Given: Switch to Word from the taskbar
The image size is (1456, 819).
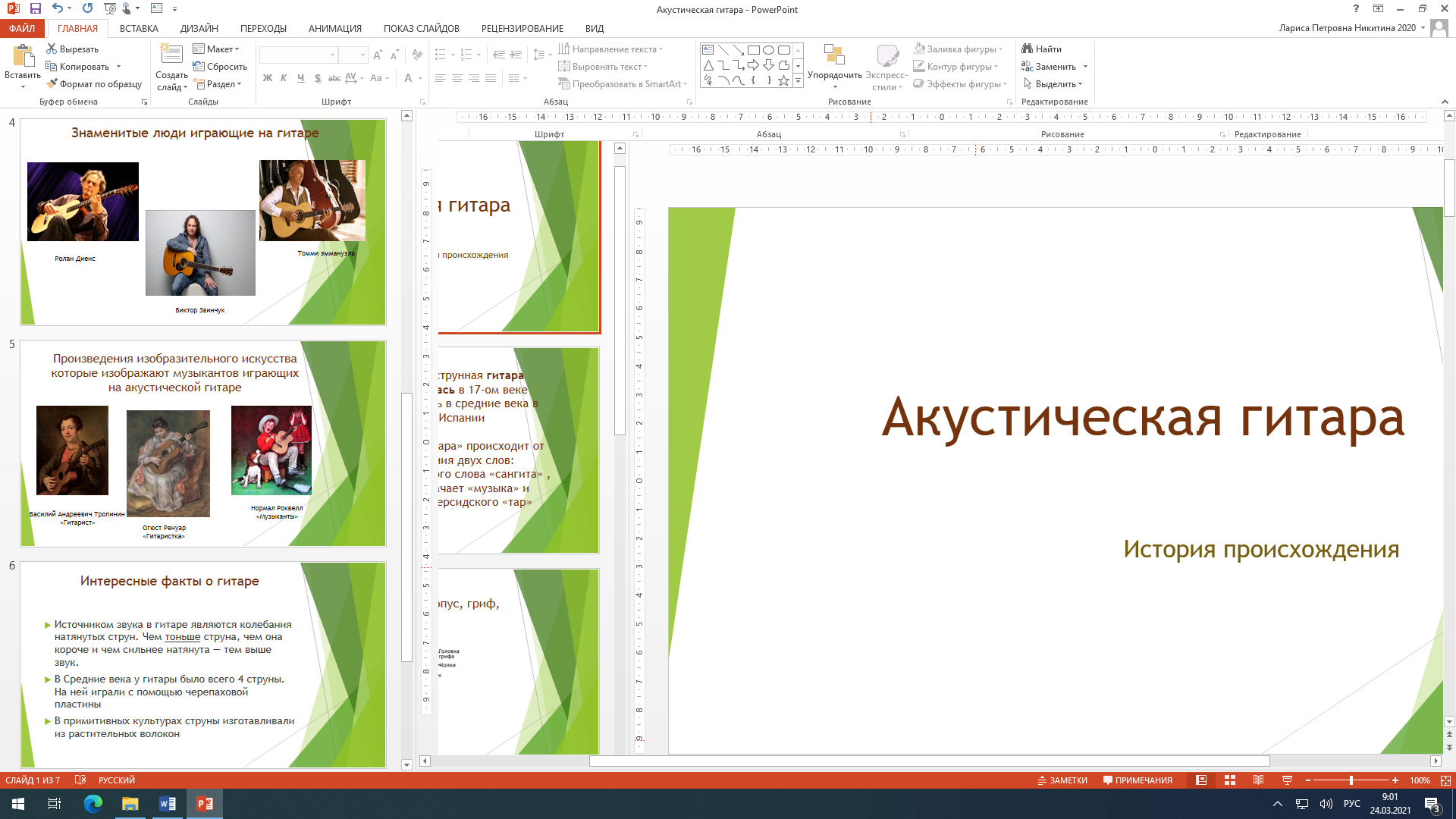Looking at the screenshot, I should tap(168, 804).
